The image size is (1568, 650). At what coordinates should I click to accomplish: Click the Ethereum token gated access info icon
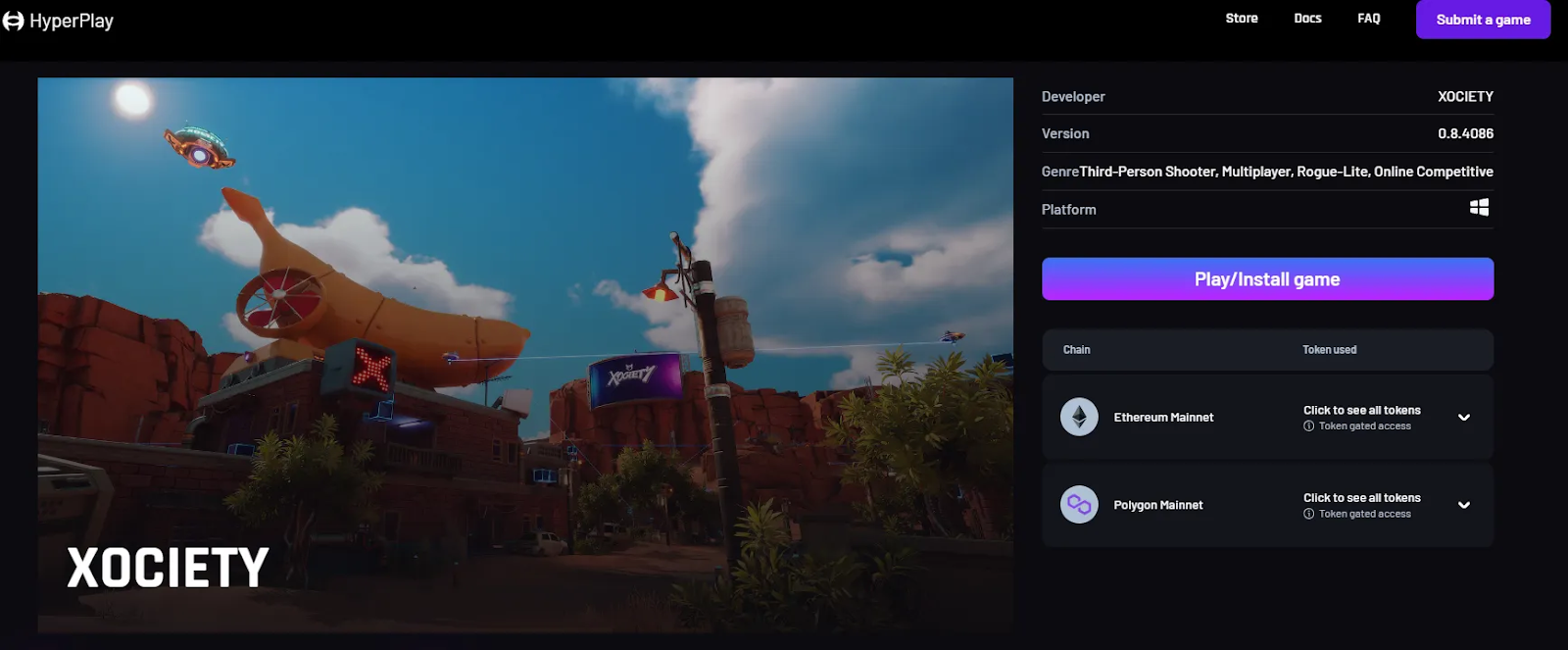tap(1308, 426)
